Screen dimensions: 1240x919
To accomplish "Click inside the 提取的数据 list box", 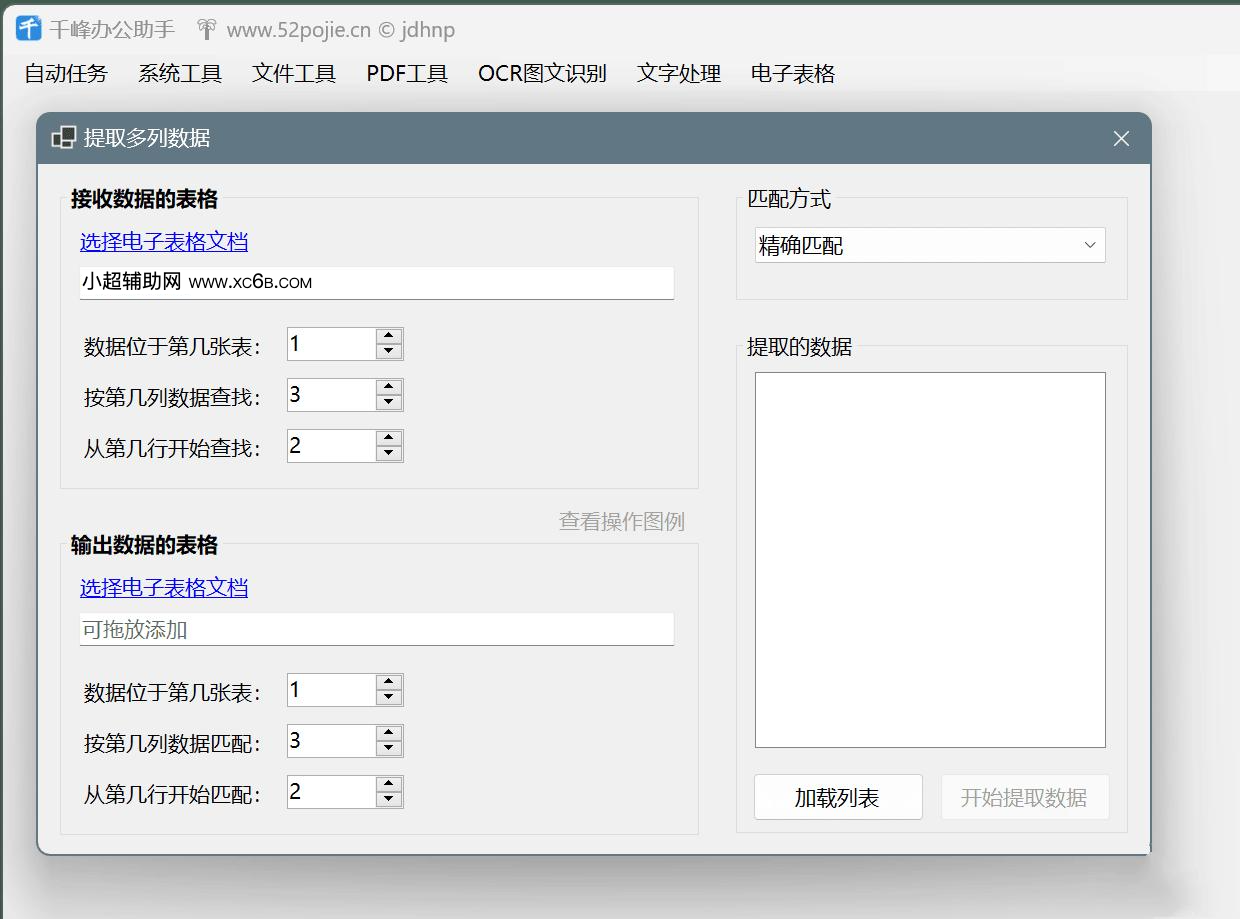I will [x=929, y=558].
